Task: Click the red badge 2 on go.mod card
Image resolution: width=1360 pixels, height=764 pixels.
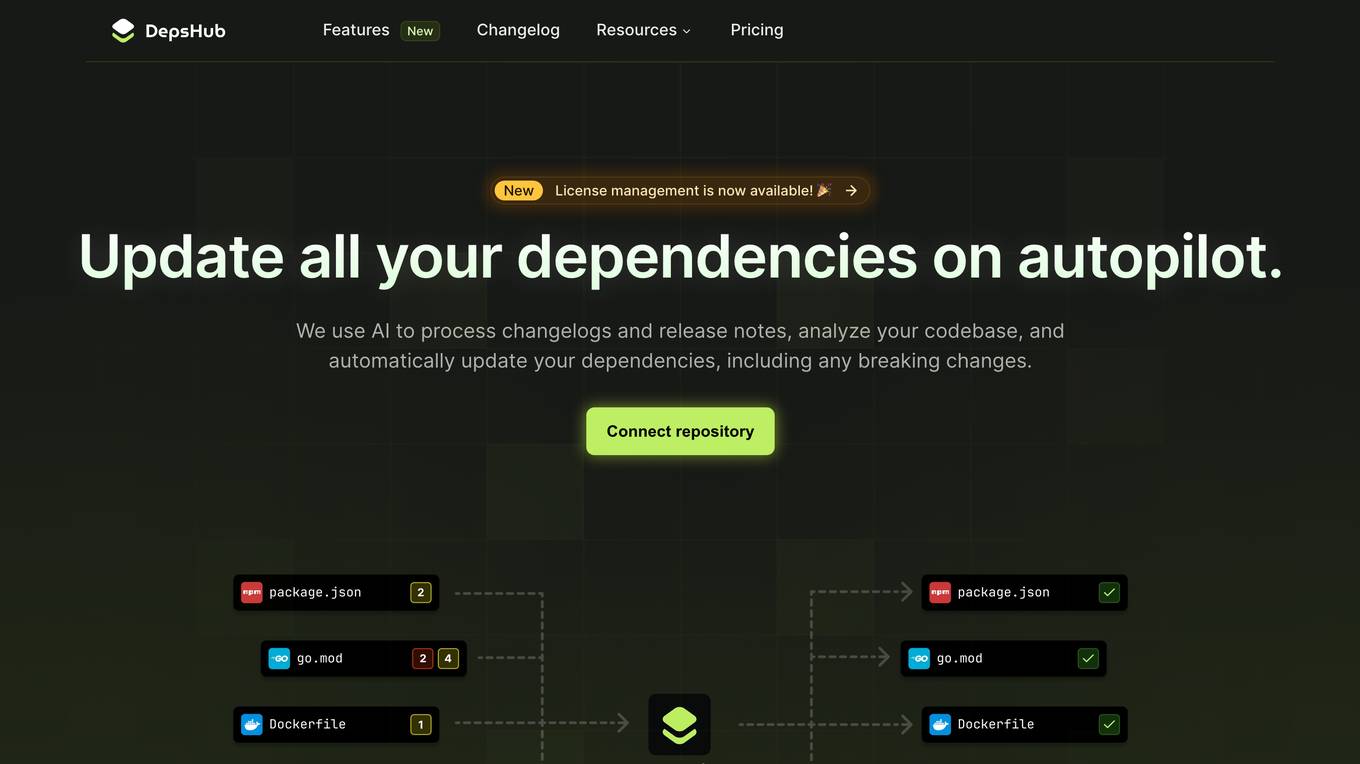Action: (x=423, y=658)
